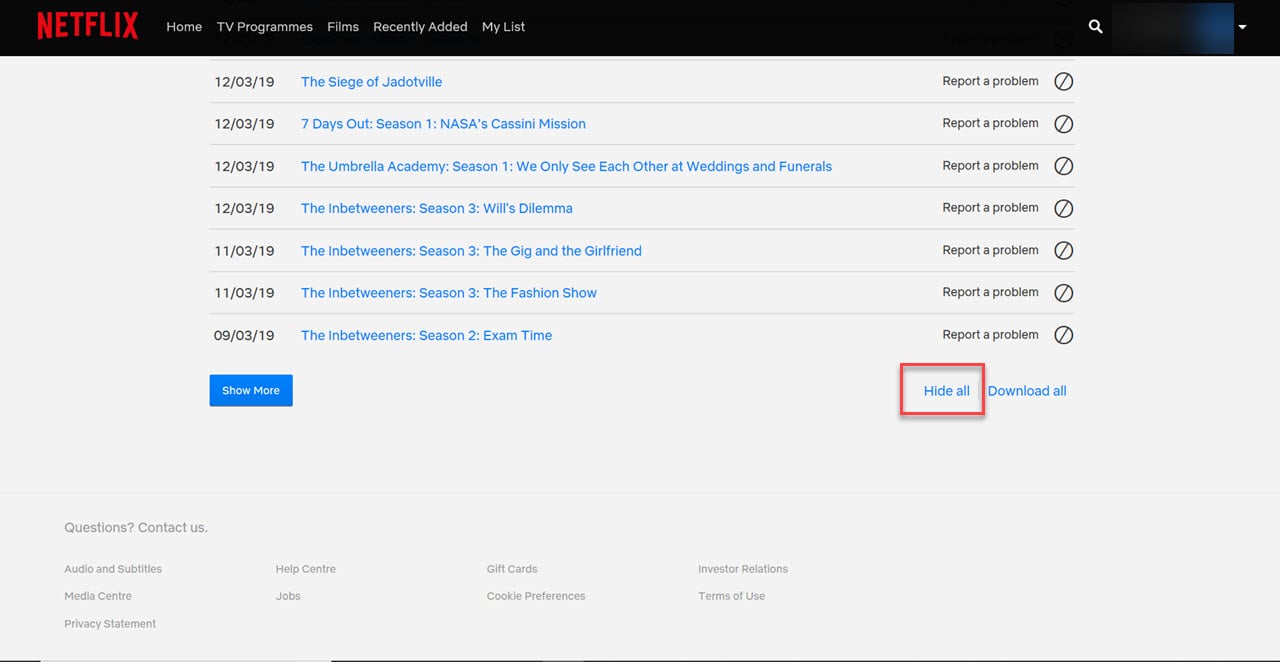The image size is (1280, 662).
Task: Report a problem for The Fashion Show
Action: tap(990, 292)
